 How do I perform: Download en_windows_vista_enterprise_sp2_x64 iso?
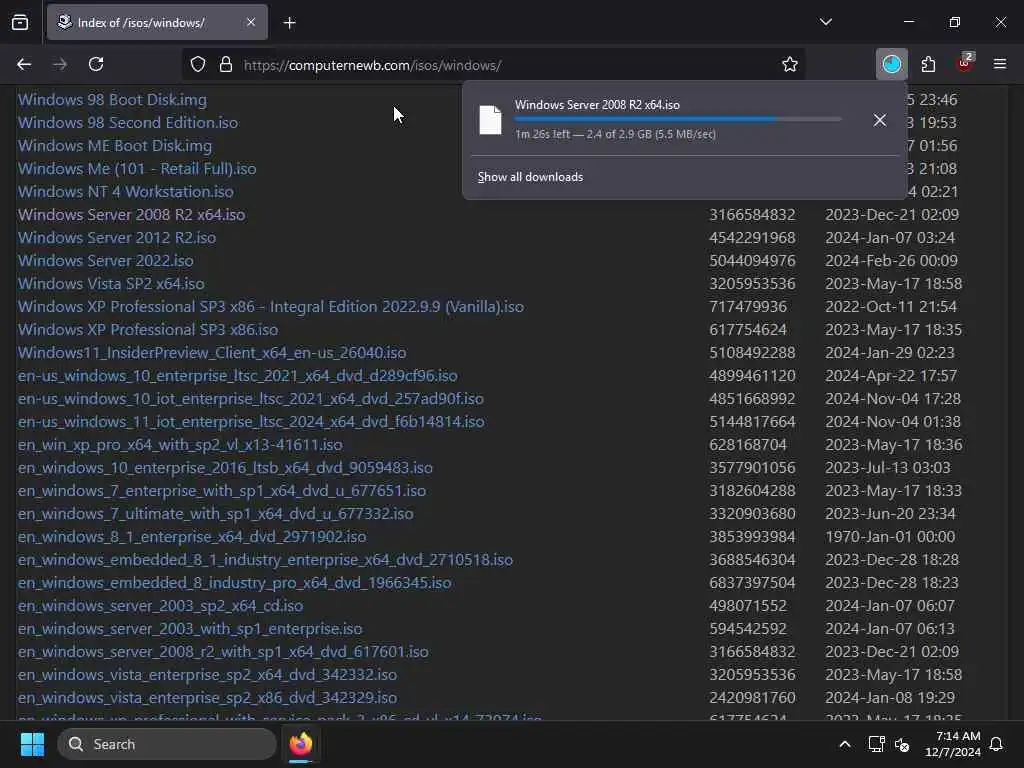[207, 675]
